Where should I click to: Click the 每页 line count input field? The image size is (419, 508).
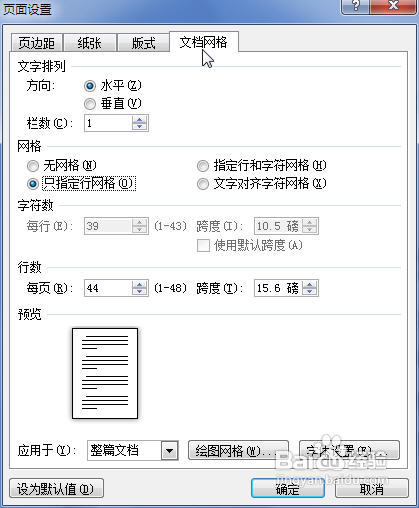[108, 288]
